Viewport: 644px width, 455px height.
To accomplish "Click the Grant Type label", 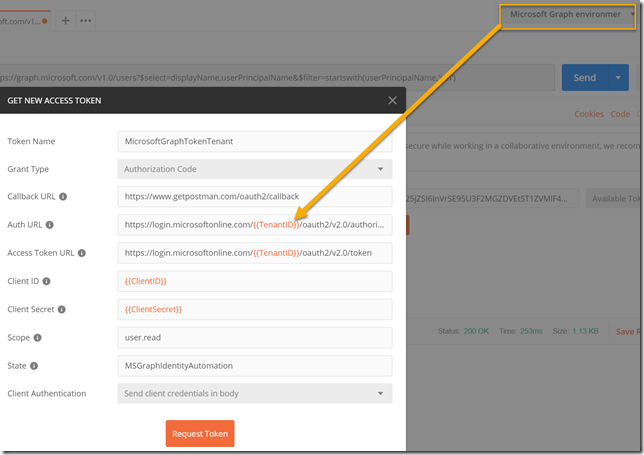I will click(x=28, y=169).
